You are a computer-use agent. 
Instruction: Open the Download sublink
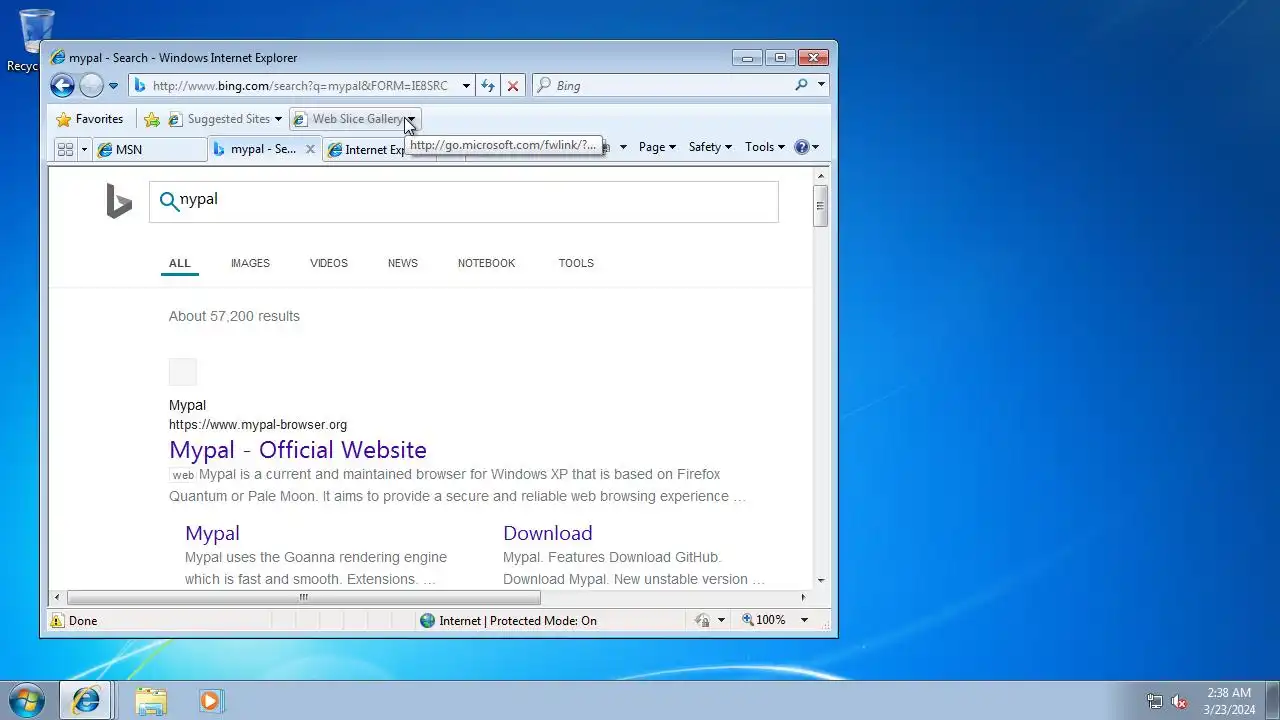tap(548, 533)
